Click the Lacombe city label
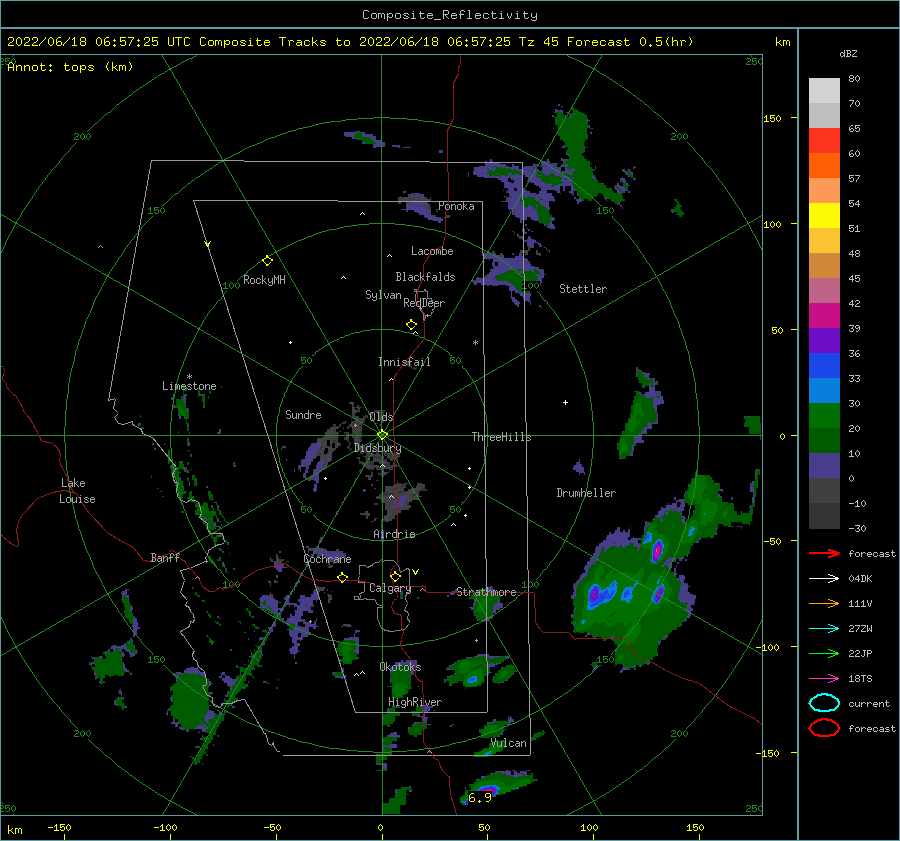This screenshot has width=900, height=841. pyautogui.click(x=432, y=251)
